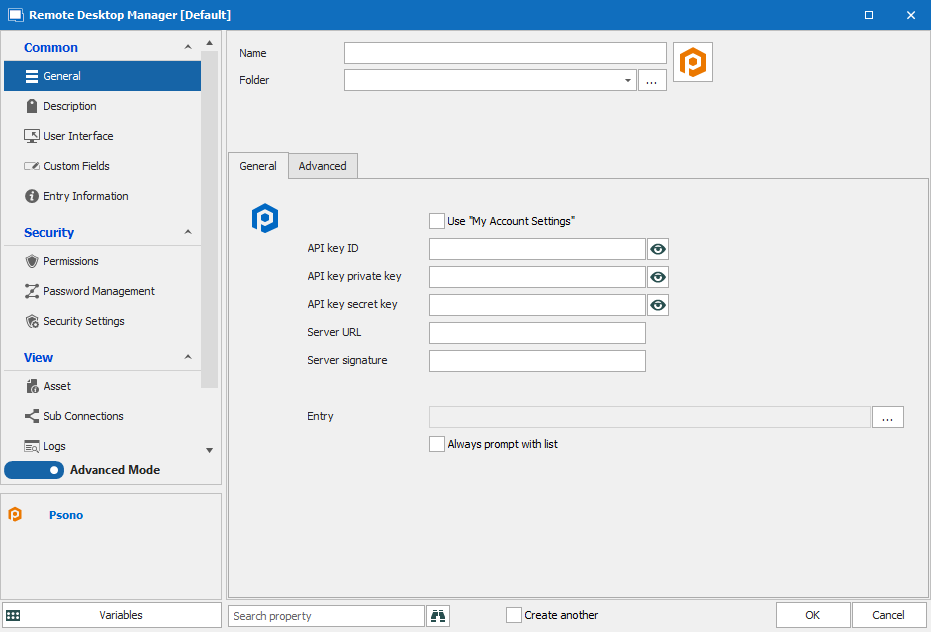Open the Password Management section
The height and width of the screenshot is (632, 931).
pyautogui.click(x=98, y=291)
